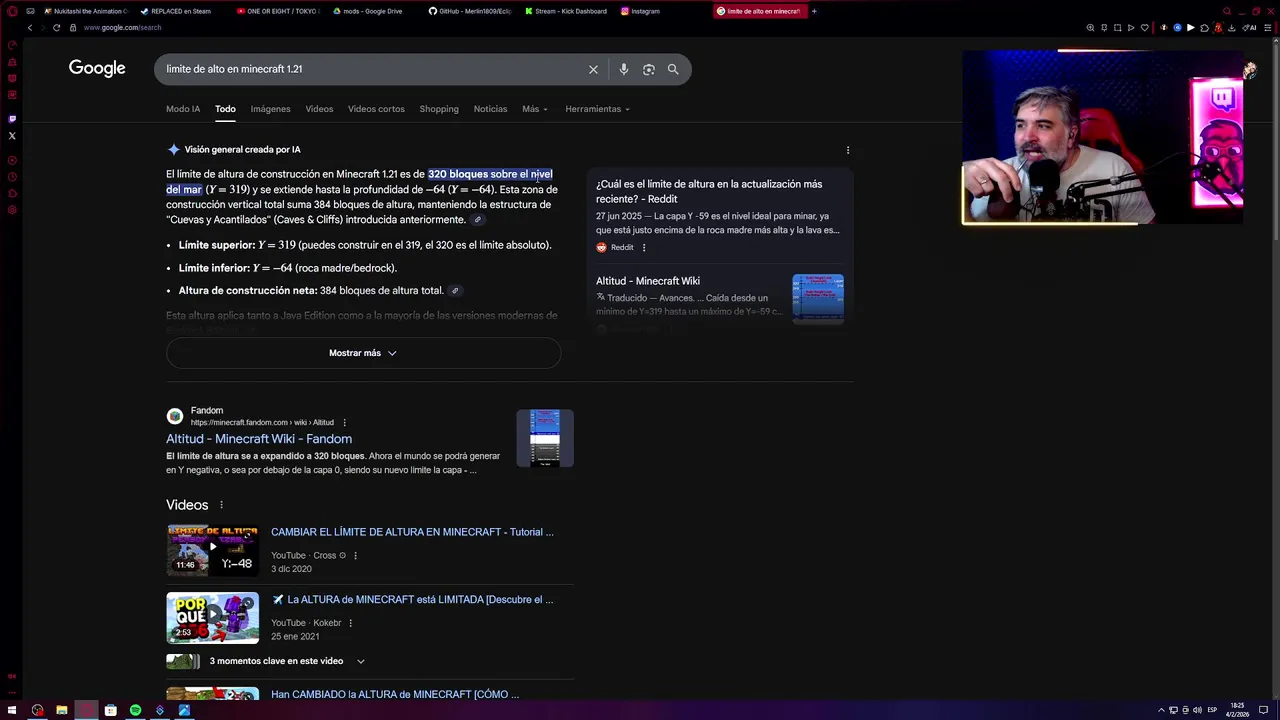The image size is (1280, 720).
Task: Select the 'Videos' results tab
Action: click(x=319, y=109)
